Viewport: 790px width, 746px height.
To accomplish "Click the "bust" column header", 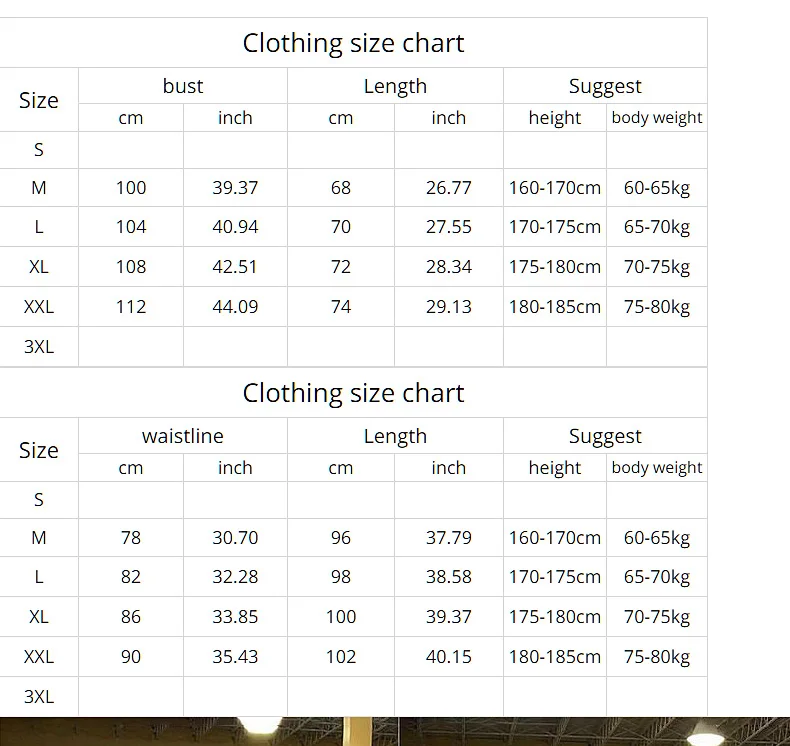I will [x=183, y=86].
